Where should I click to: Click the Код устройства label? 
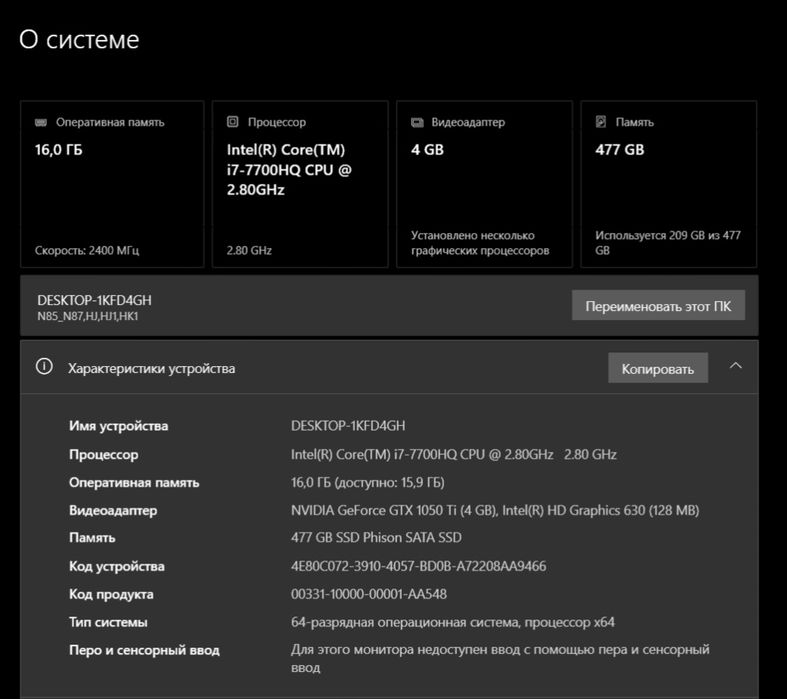[x=117, y=567]
